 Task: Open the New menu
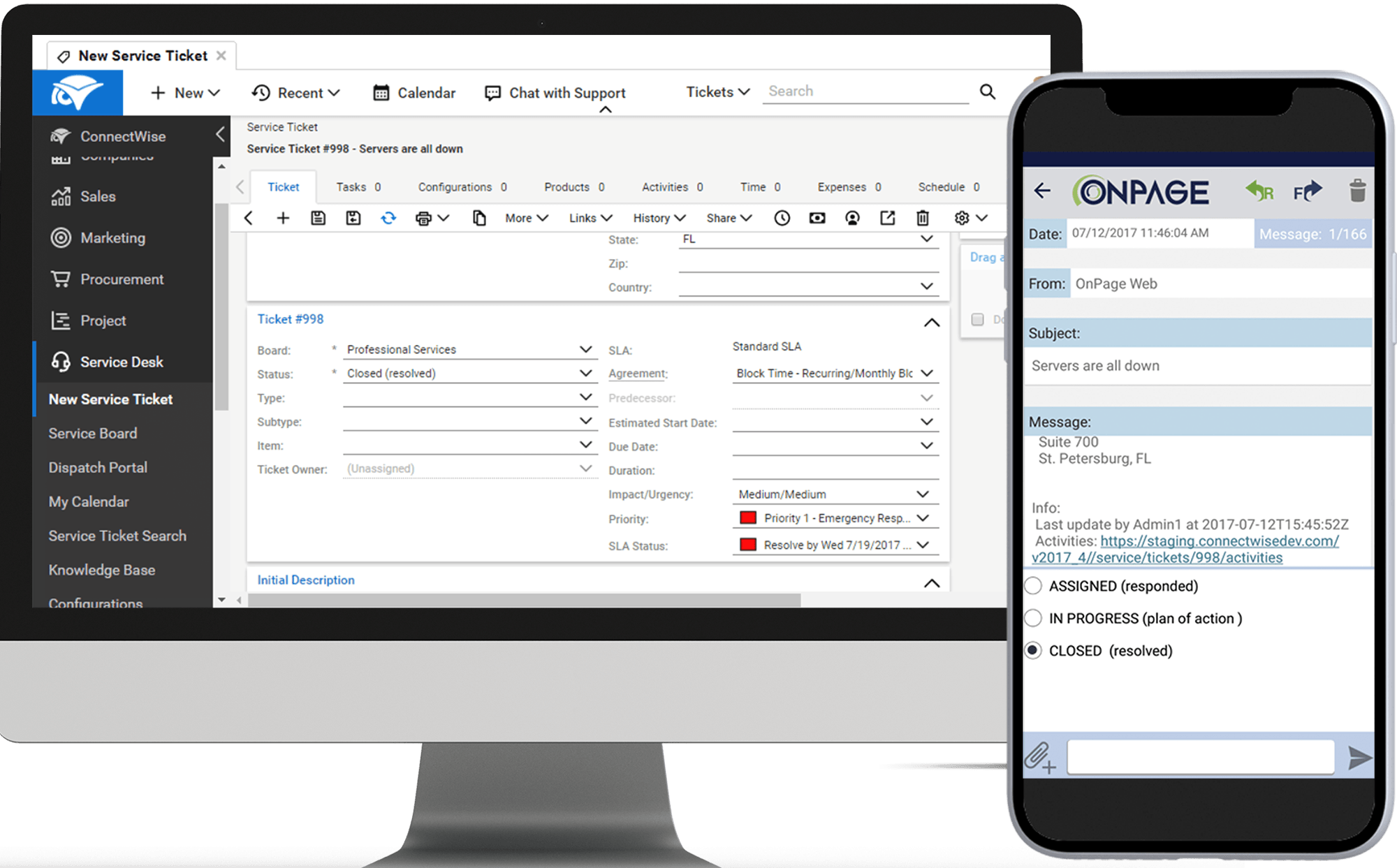click(x=185, y=93)
